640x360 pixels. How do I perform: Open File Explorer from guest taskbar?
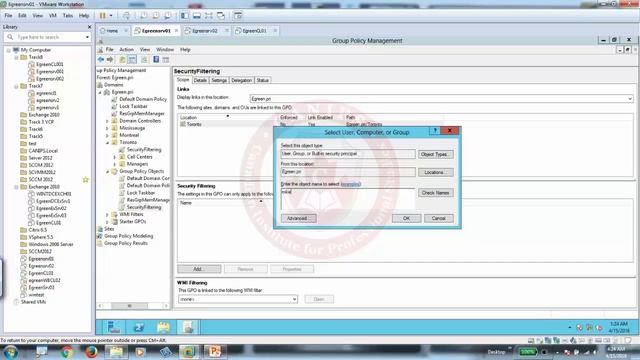tap(163, 327)
